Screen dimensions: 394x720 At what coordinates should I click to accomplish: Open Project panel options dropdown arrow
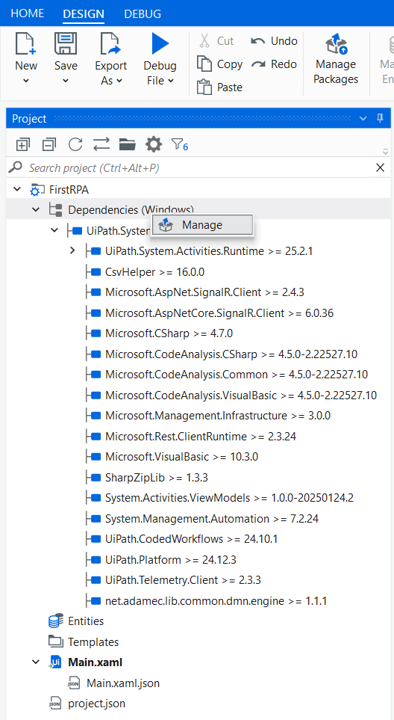[x=363, y=119]
